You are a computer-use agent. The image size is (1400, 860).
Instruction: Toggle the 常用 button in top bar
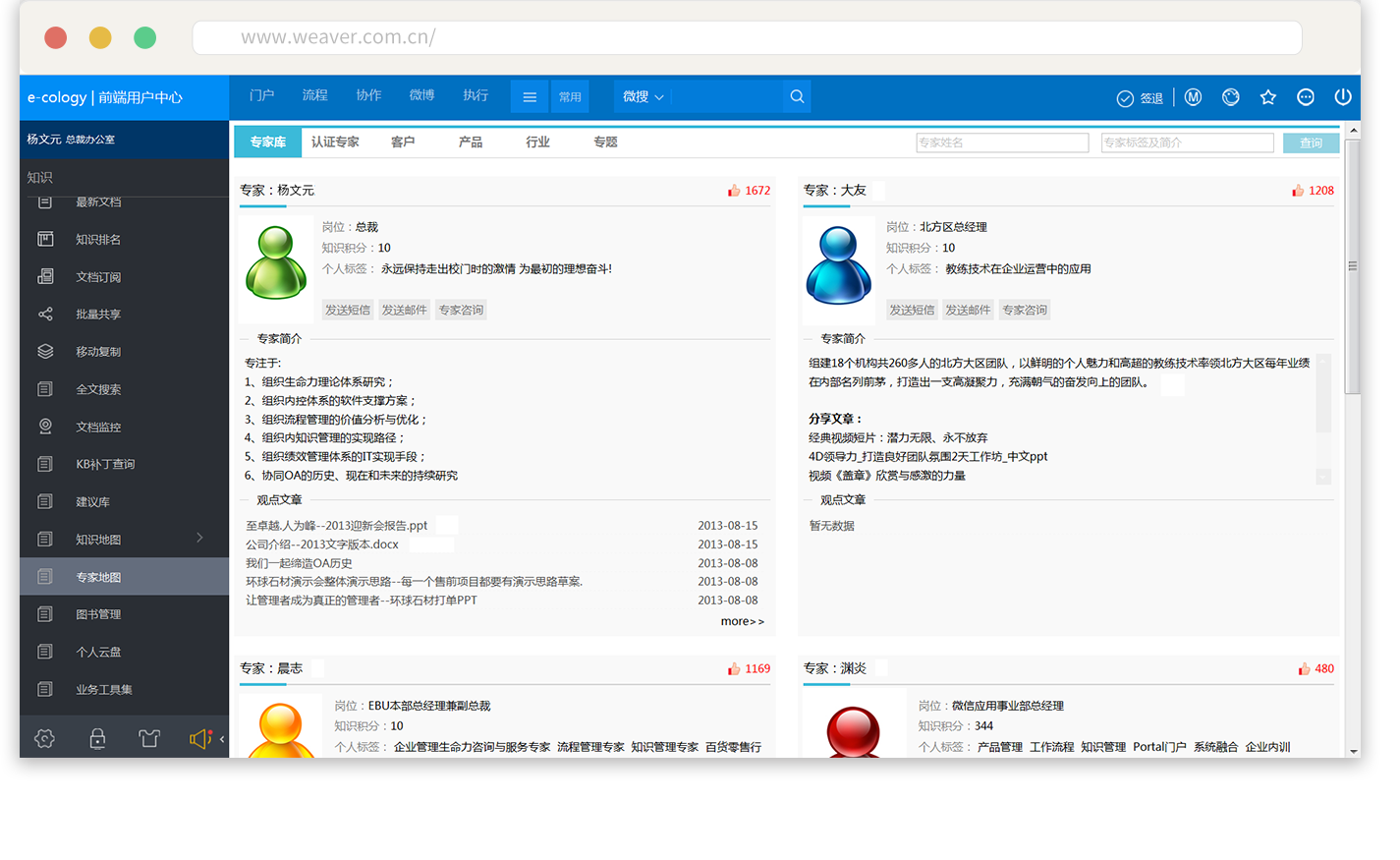570,96
